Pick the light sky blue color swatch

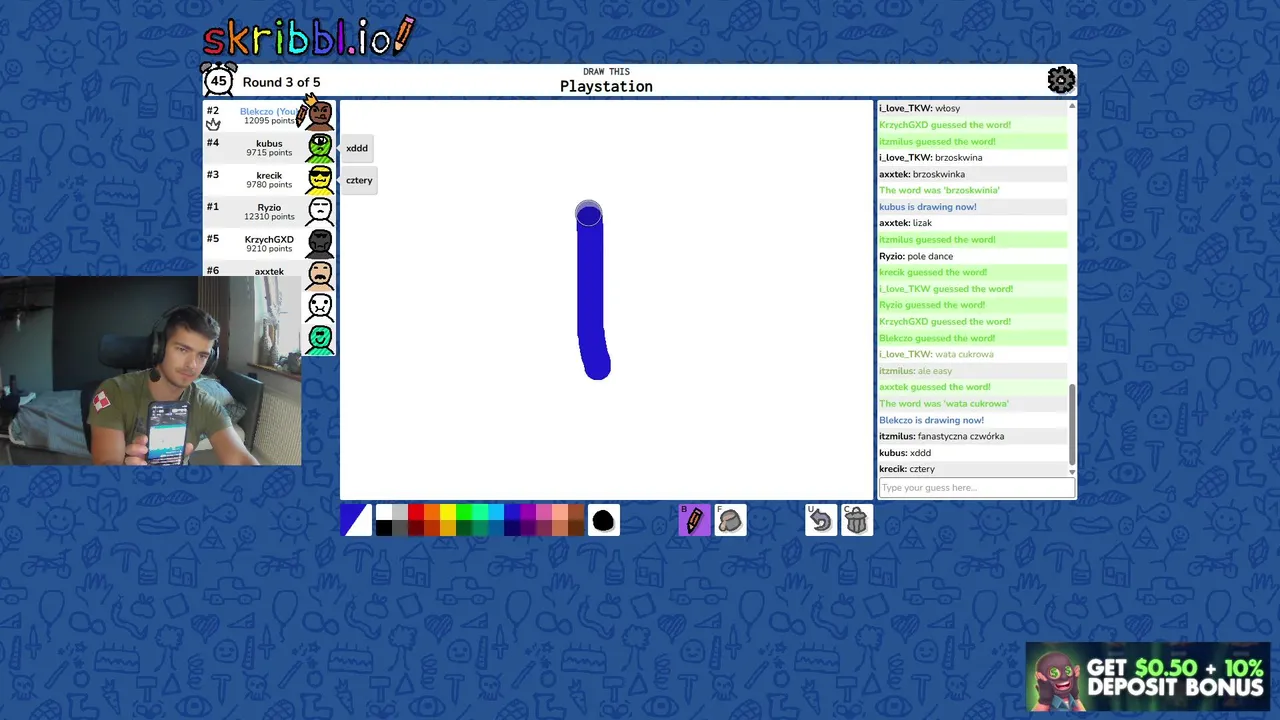pyautogui.click(x=496, y=512)
